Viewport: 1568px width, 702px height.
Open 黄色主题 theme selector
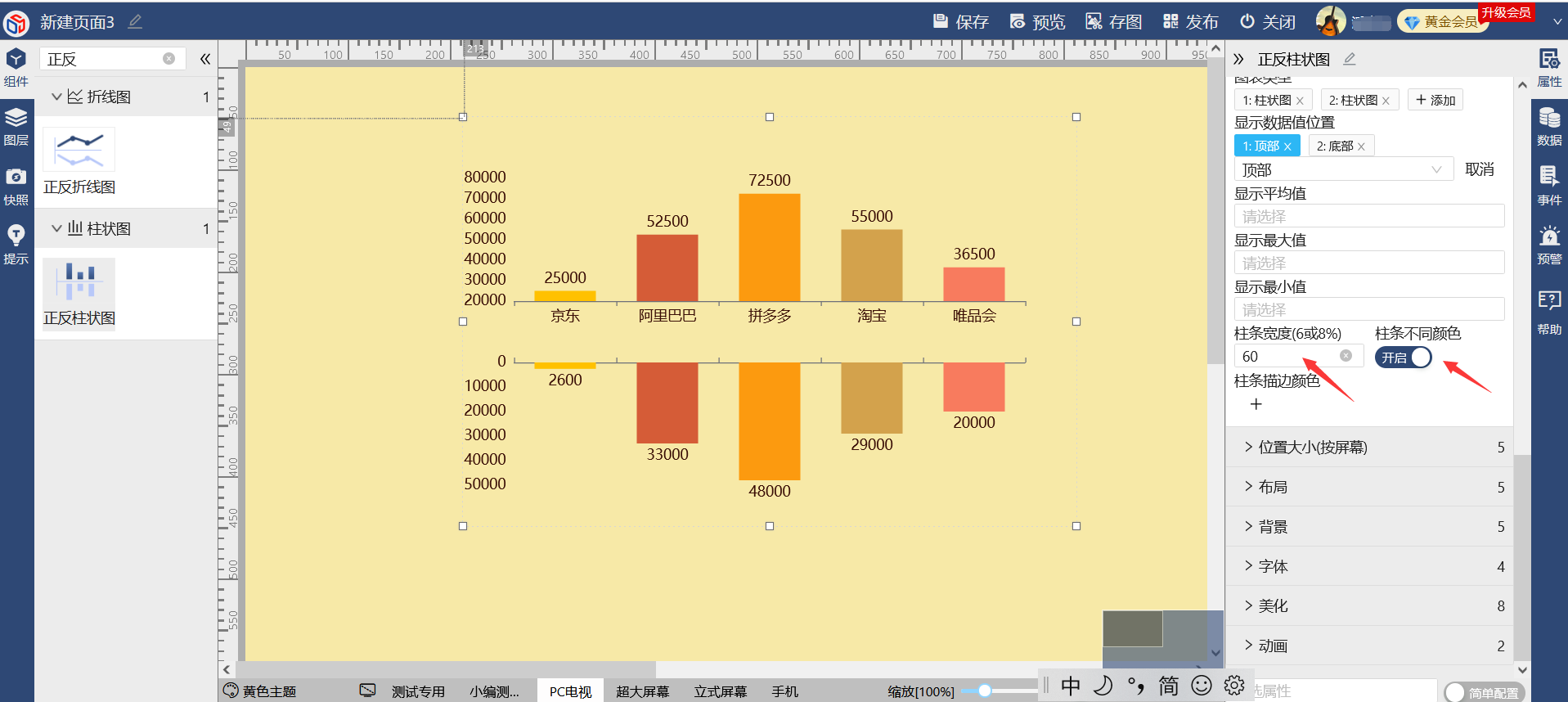point(260,691)
